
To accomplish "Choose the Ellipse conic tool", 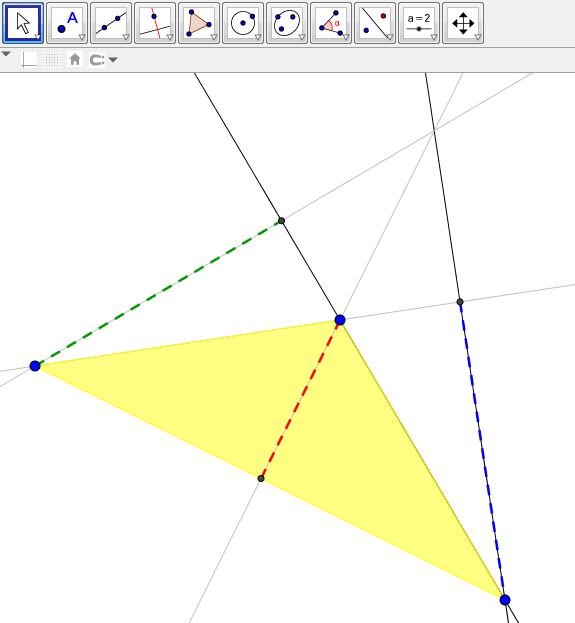I will (x=287, y=23).
